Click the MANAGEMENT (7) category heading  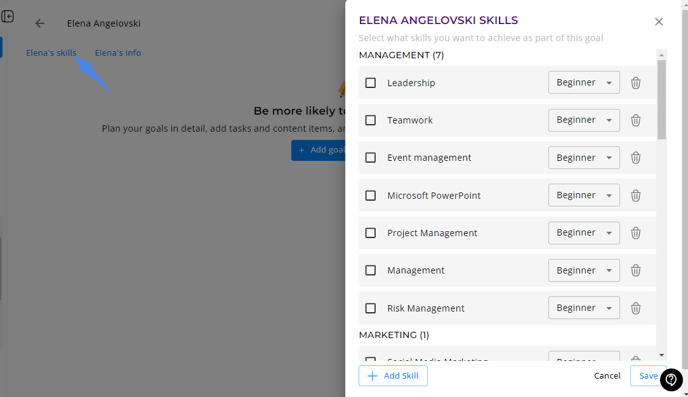[x=401, y=55]
